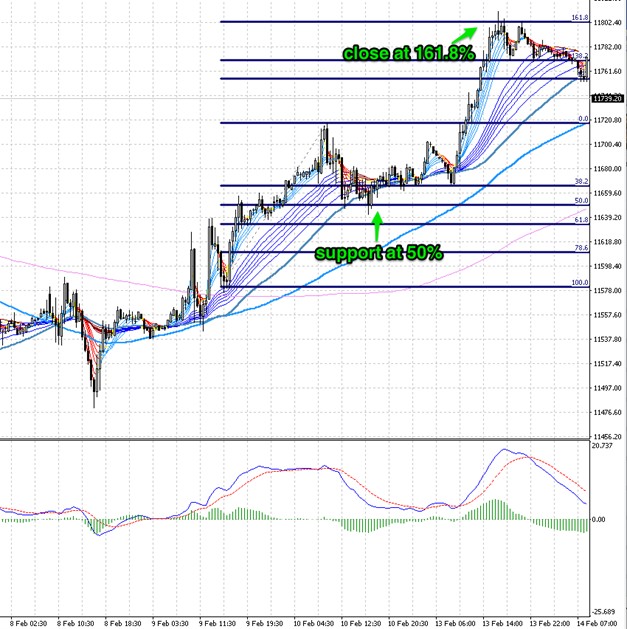Click price axis value 11720.80
Viewport: 627px width, 629px height.
[607, 120]
